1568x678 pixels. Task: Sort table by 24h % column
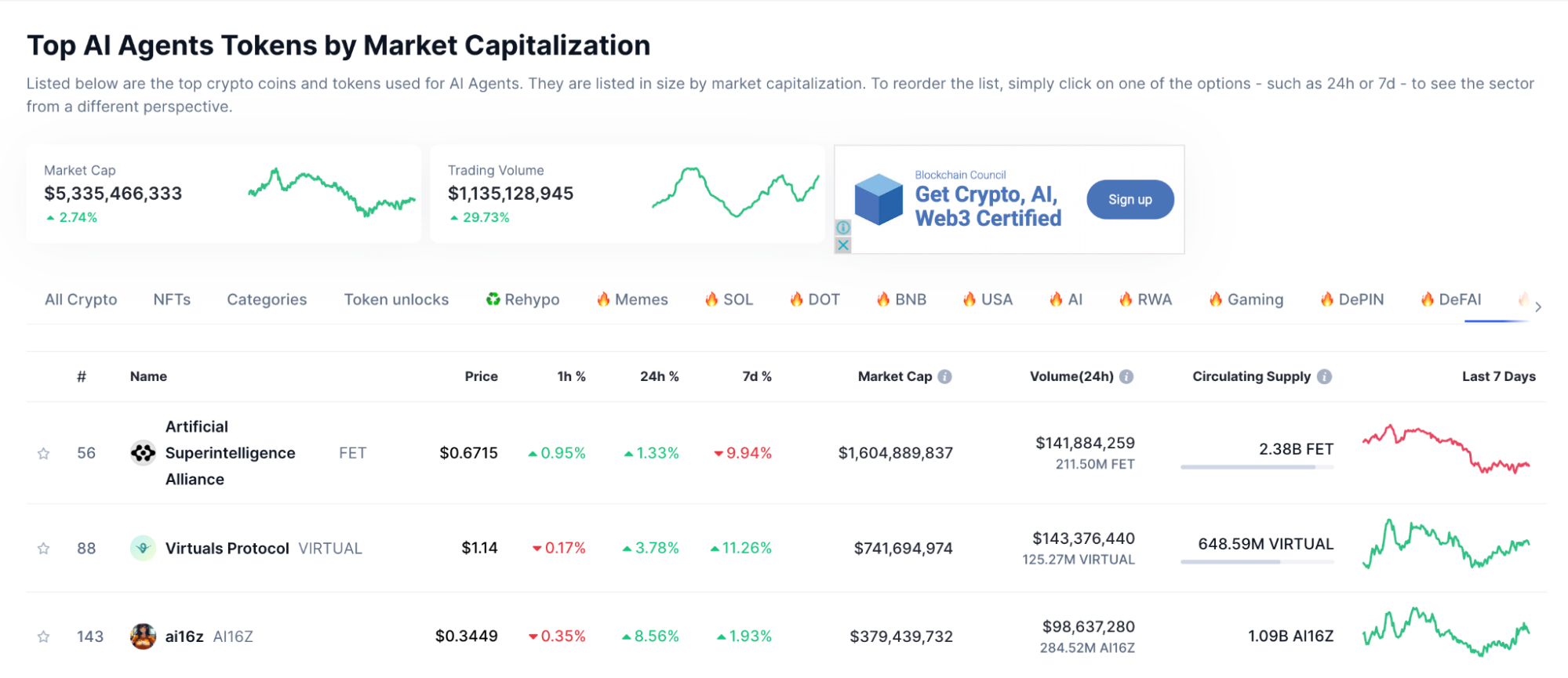[x=659, y=377]
